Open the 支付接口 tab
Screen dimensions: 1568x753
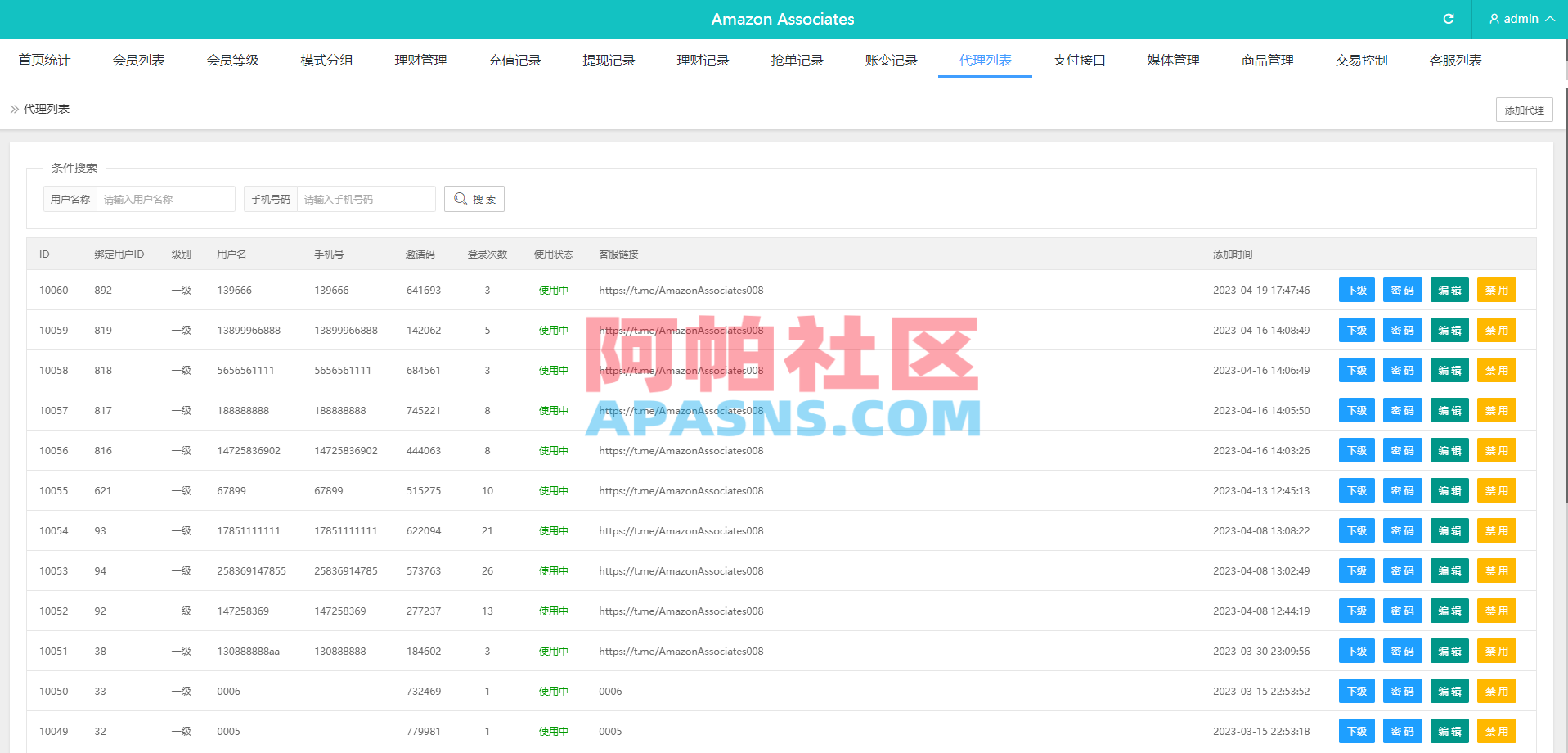tap(1080, 60)
